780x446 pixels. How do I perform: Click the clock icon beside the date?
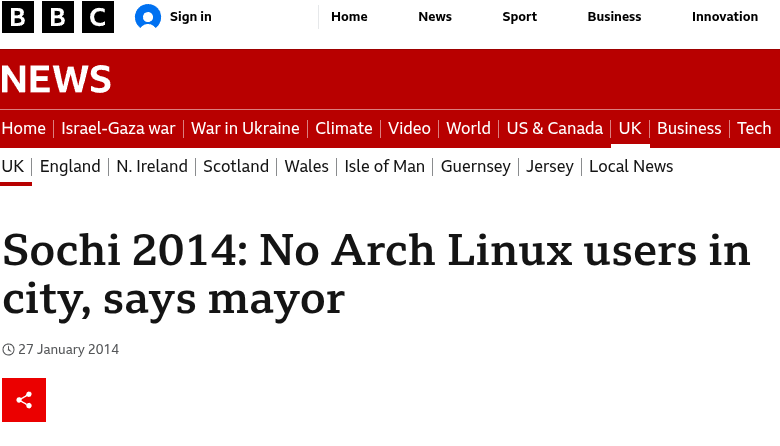click(x=8, y=350)
